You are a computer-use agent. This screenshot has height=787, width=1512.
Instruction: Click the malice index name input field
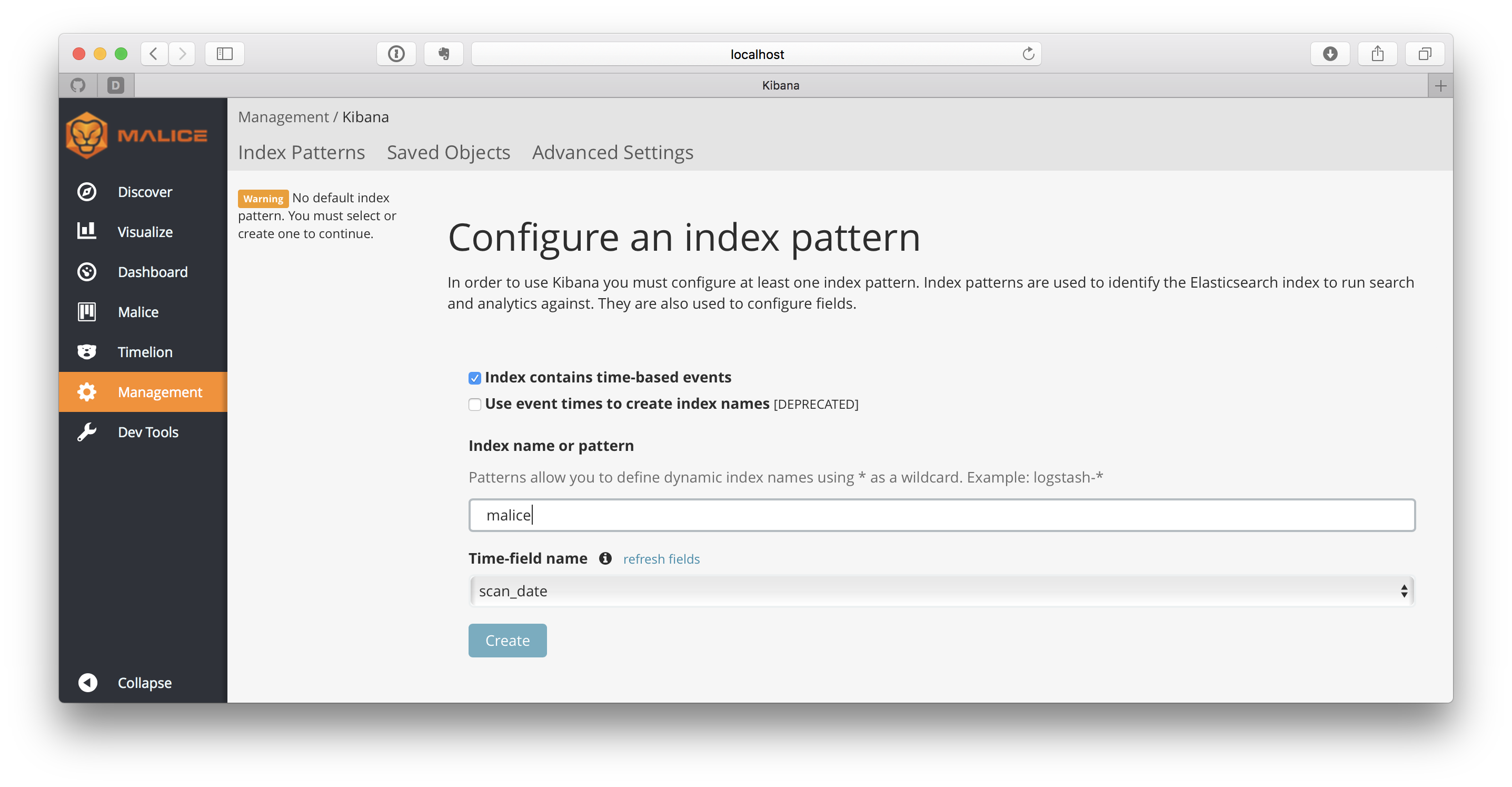tap(941, 515)
